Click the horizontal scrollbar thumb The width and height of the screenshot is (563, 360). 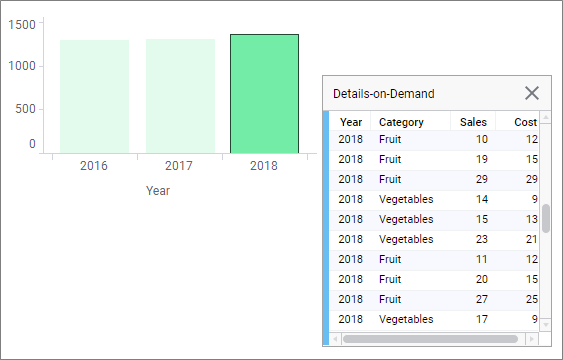point(430,339)
